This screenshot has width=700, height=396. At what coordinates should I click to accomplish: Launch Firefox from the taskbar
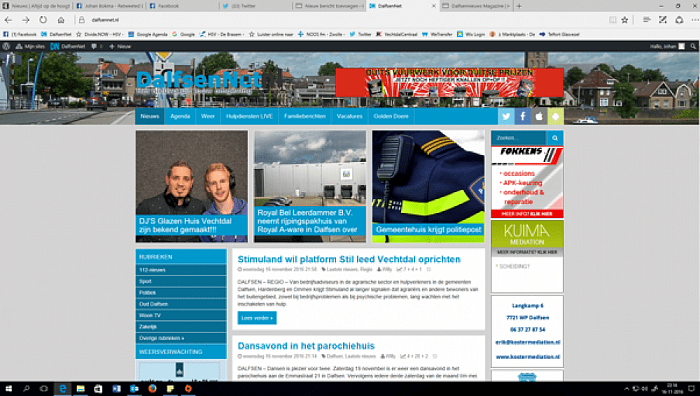(152, 388)
